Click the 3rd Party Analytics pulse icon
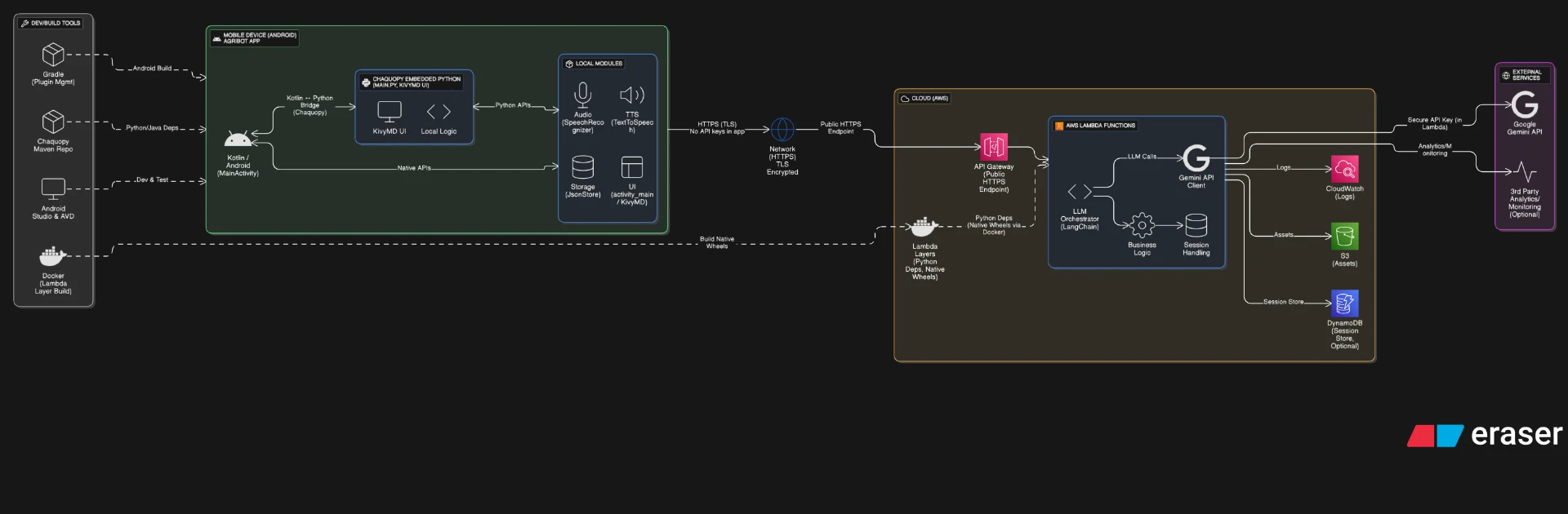The height and width of the screenshot is (514, 1568). point(1525,171)
